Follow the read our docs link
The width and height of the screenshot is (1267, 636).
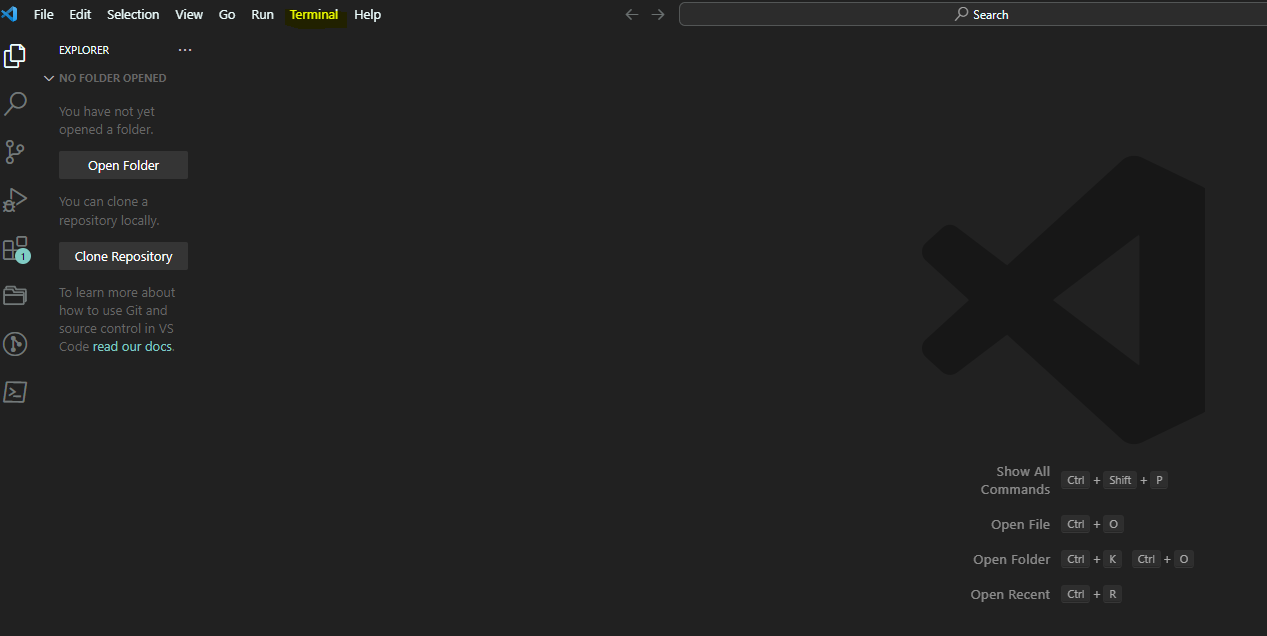133,346
